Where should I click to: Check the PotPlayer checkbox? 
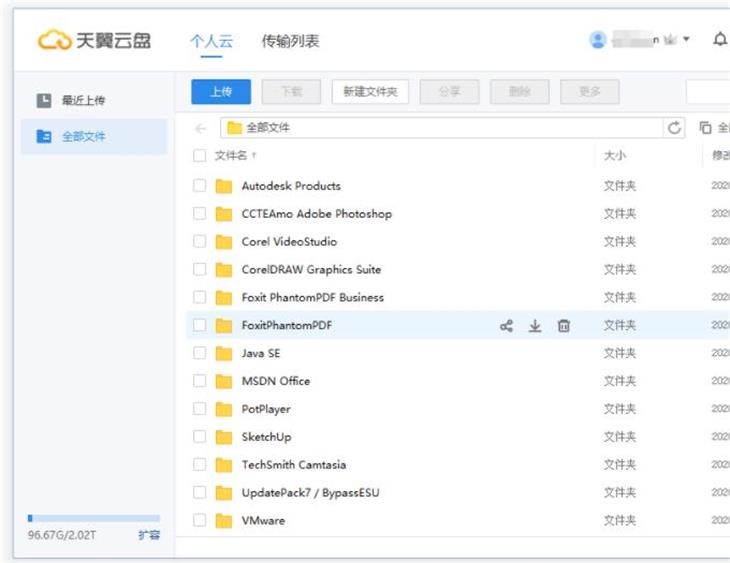tap(199, 409)
